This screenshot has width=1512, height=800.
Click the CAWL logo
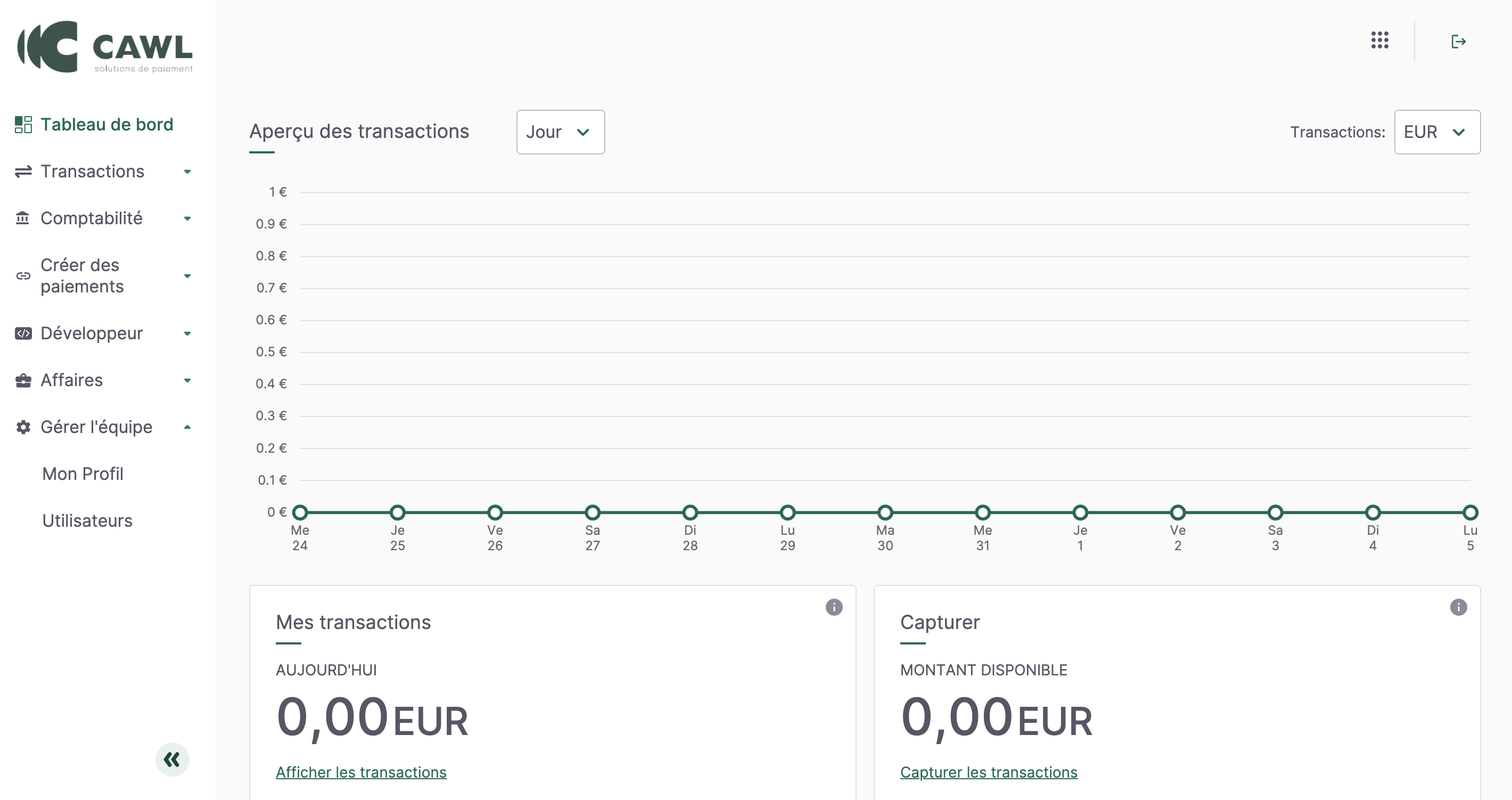coord(105,47)
